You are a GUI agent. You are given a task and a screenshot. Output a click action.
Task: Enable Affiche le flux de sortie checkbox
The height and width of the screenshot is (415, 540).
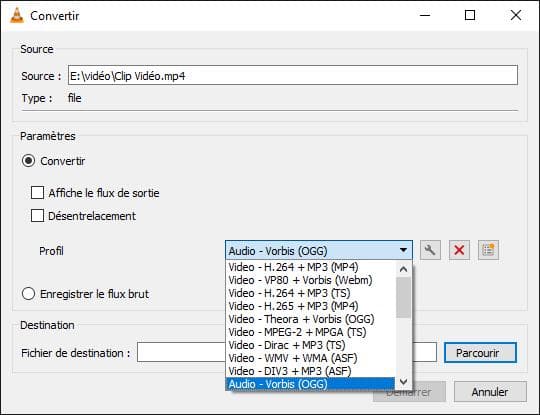pyautogui.click(x=37, y=193)
